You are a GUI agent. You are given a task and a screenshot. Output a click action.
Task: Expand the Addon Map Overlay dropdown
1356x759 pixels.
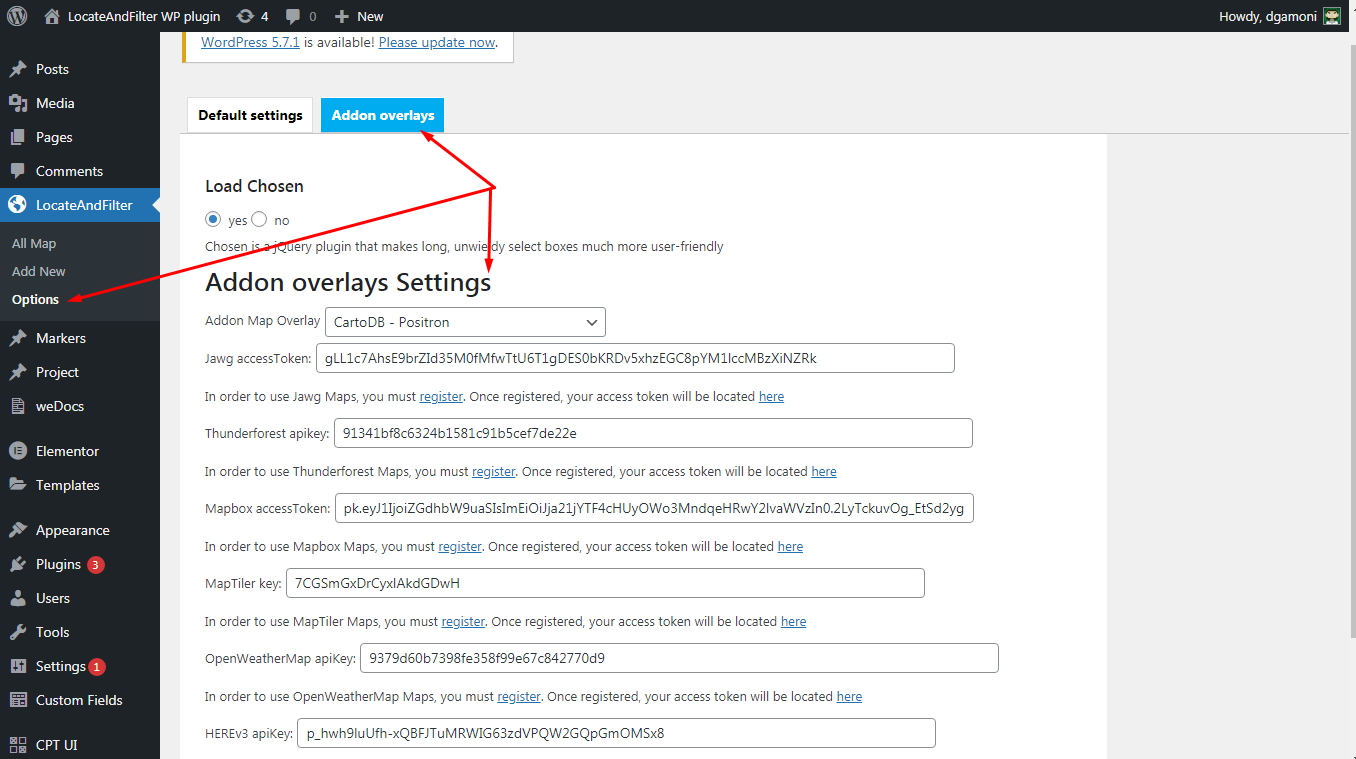[465, 322]
